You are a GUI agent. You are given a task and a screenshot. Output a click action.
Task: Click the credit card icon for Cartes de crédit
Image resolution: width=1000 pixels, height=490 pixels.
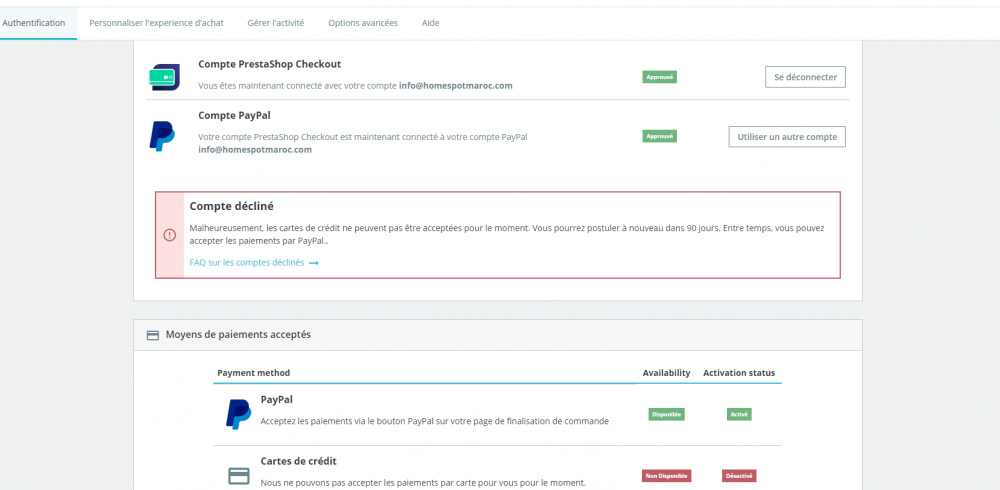tap(238, 476)
